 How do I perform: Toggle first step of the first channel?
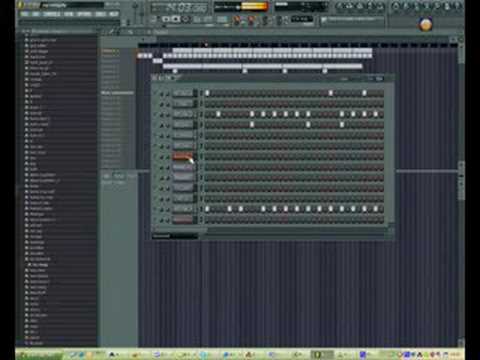pyautogui.click(x=207, y=93)
